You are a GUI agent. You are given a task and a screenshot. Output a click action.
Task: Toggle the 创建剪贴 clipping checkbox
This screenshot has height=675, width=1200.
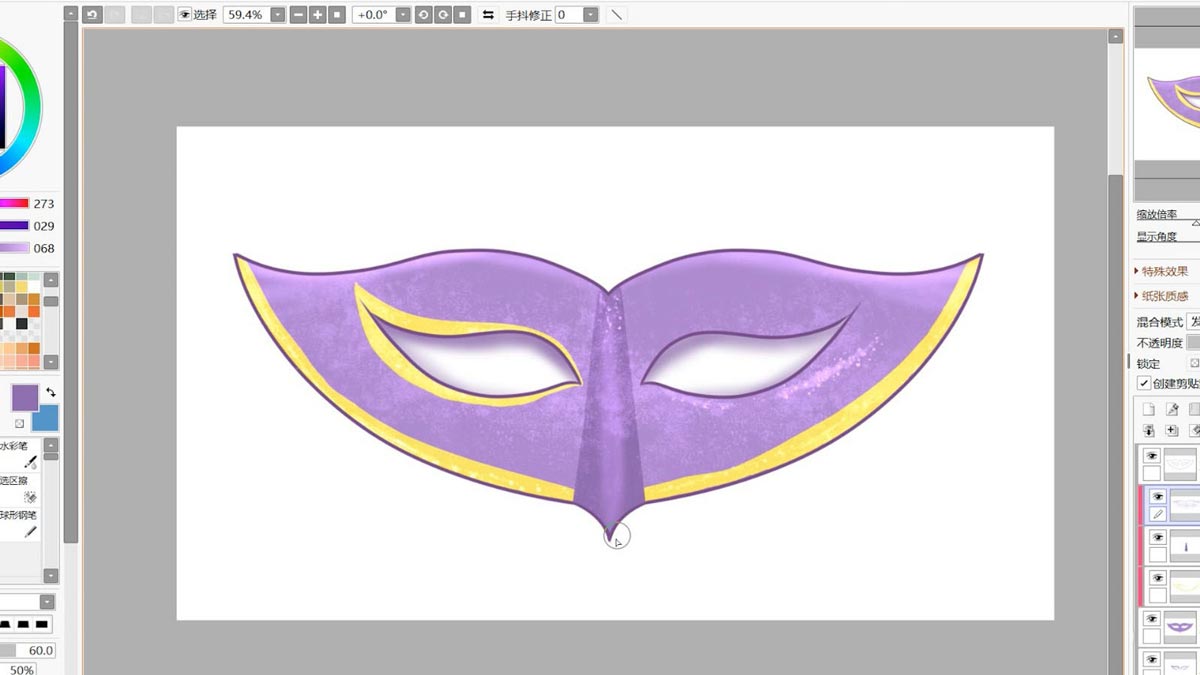click(1144, 383)
